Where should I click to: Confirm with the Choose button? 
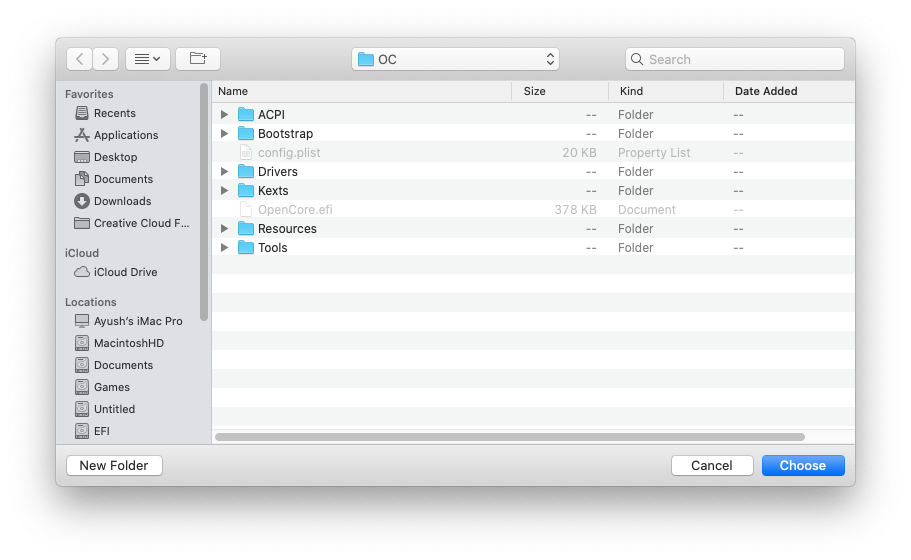point(803,465)
